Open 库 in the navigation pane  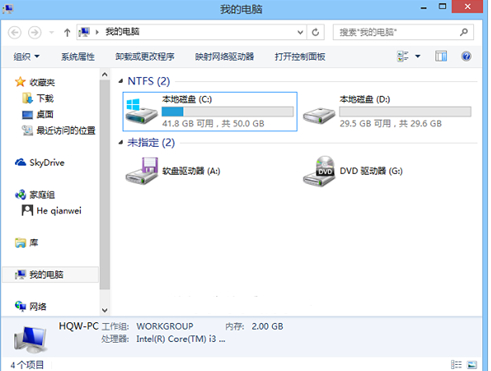click(x=34, y=243)
